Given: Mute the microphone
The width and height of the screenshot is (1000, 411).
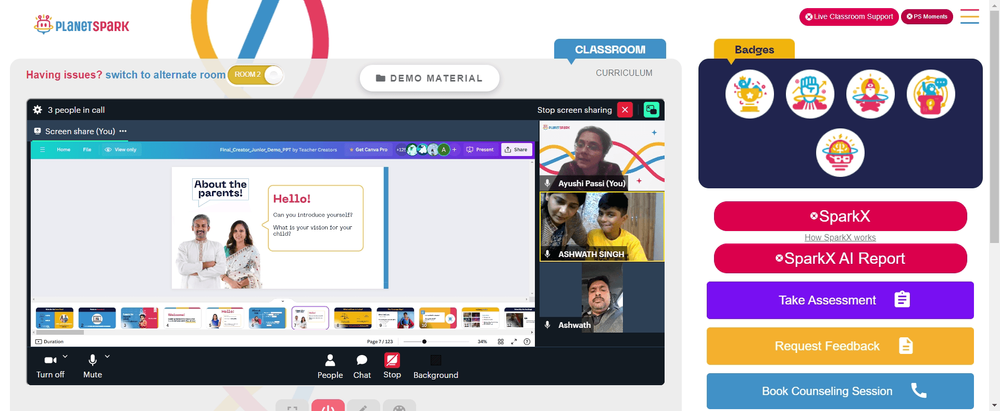Looking at the screenshot, I should [92, 366].
